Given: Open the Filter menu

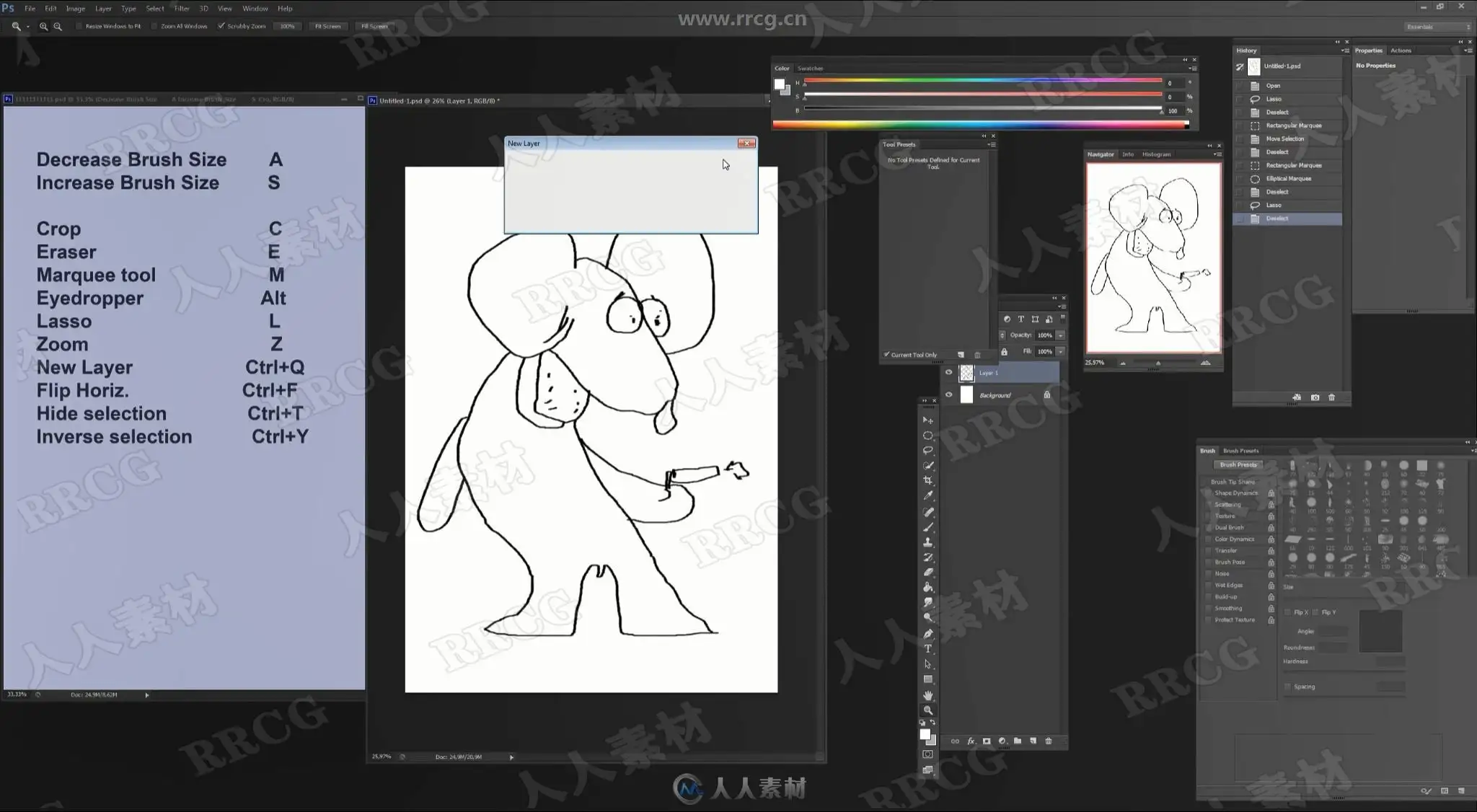Looking at the screenshot, I should pos(182,9).
